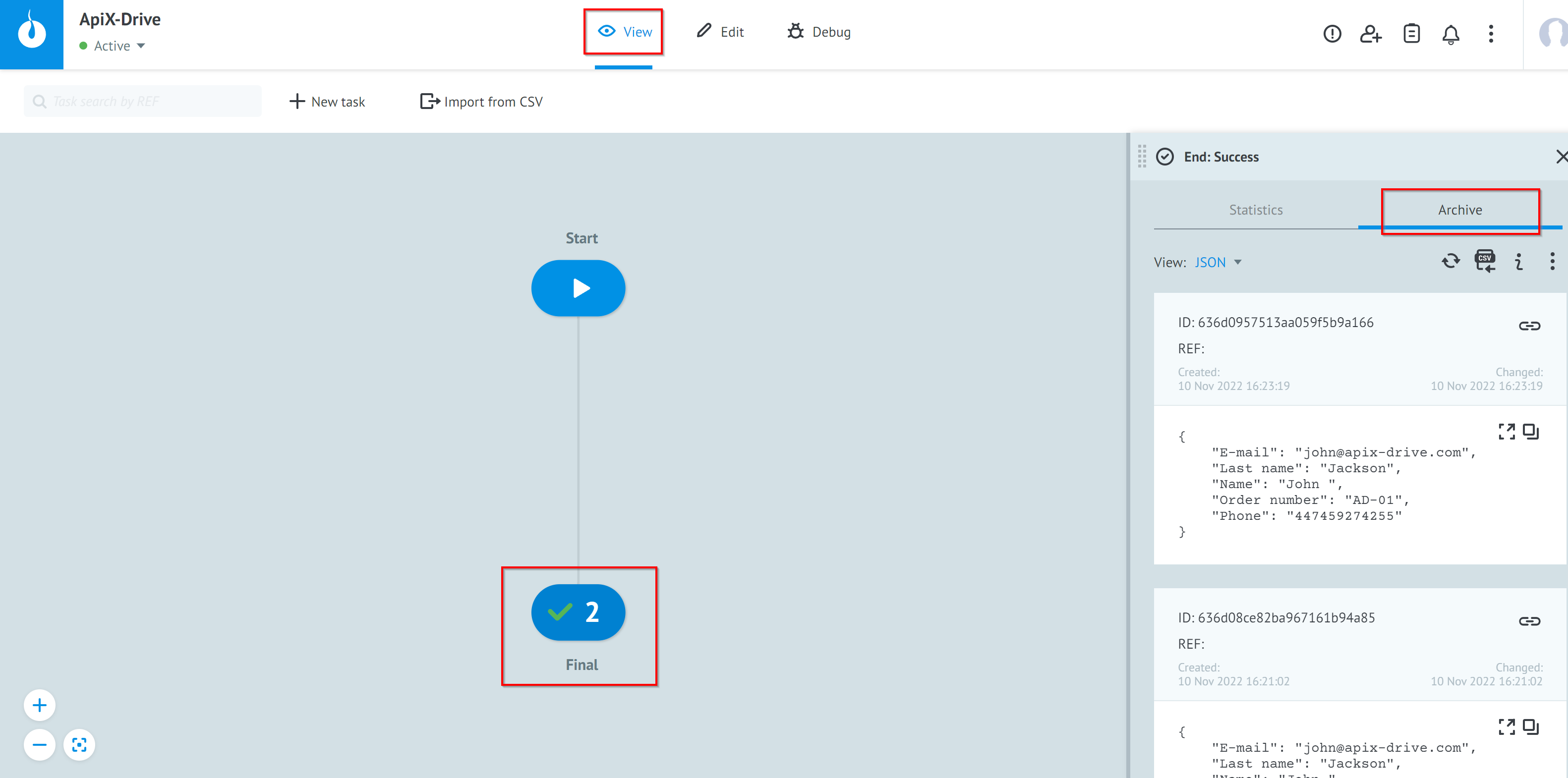The image size is (1568, 778).
Task: Click ID: 636d08ce82ba967161b94a85 text
Action: click(1276, 617)
